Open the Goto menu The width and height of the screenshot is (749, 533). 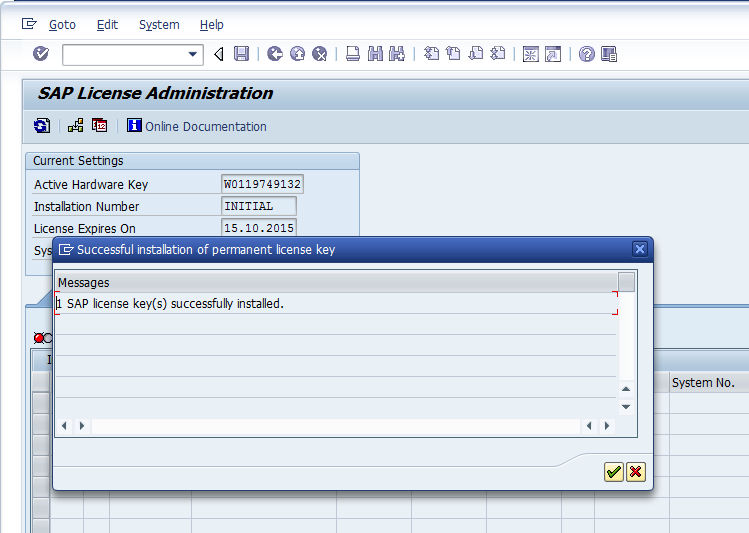(62, 24)
